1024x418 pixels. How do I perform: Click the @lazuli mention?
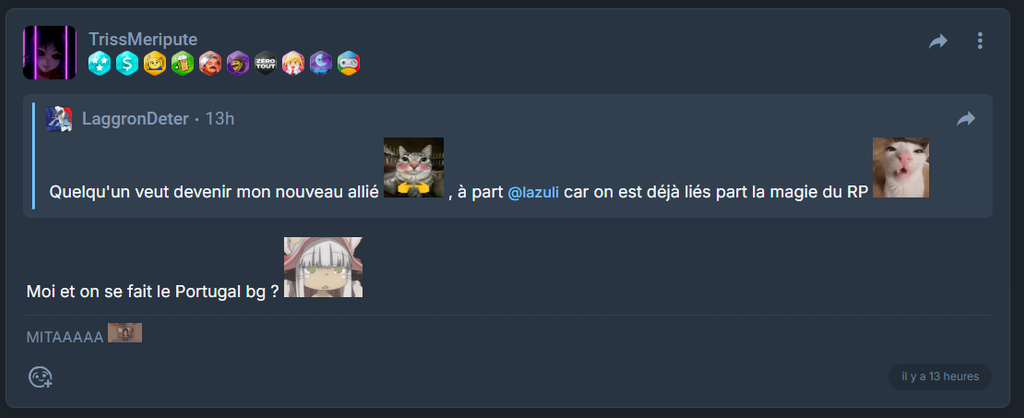533,193
